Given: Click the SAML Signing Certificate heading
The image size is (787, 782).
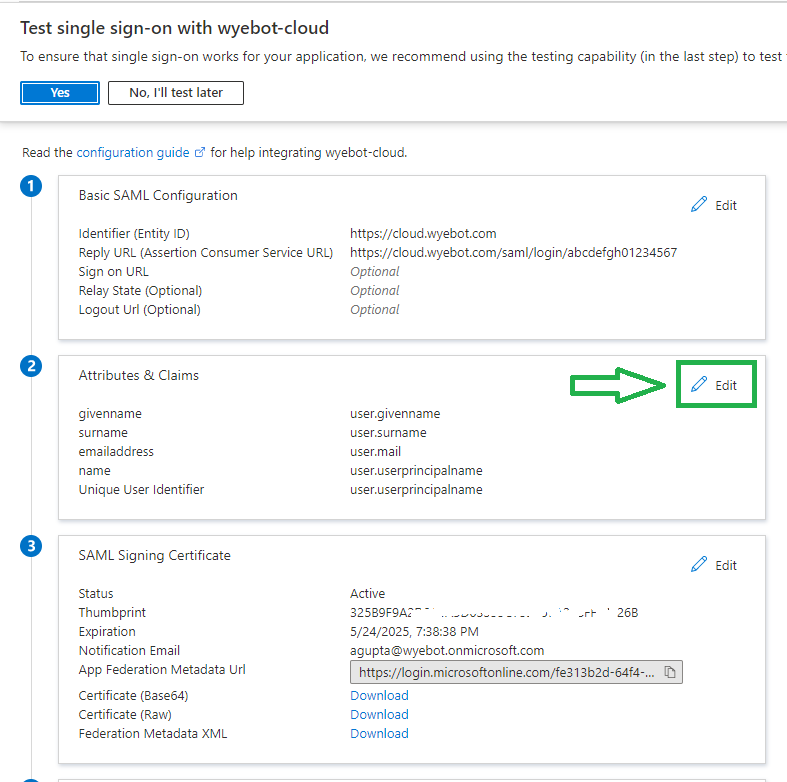Looking at the screenshot, I should point(155,556).
